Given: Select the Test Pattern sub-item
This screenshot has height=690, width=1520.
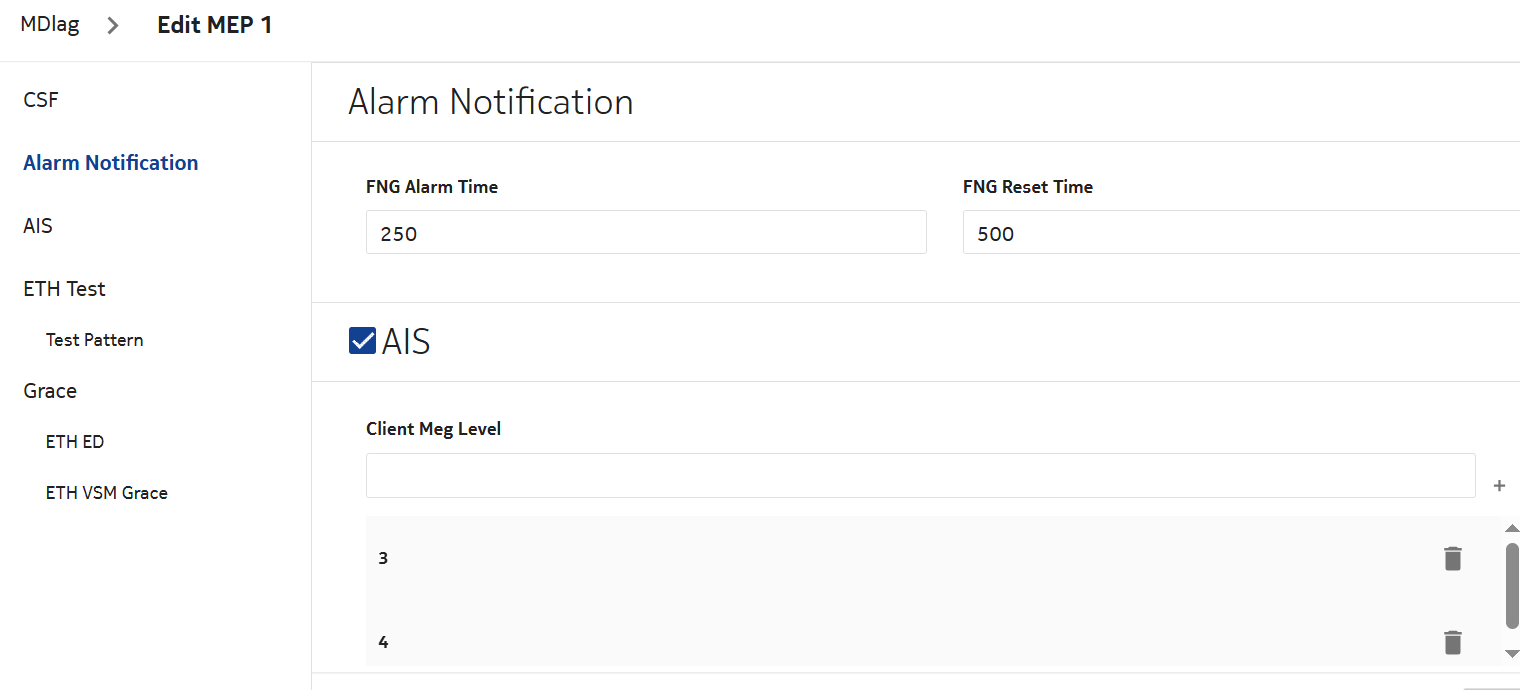Looking at the screenshot, I should tap(94, 340).
